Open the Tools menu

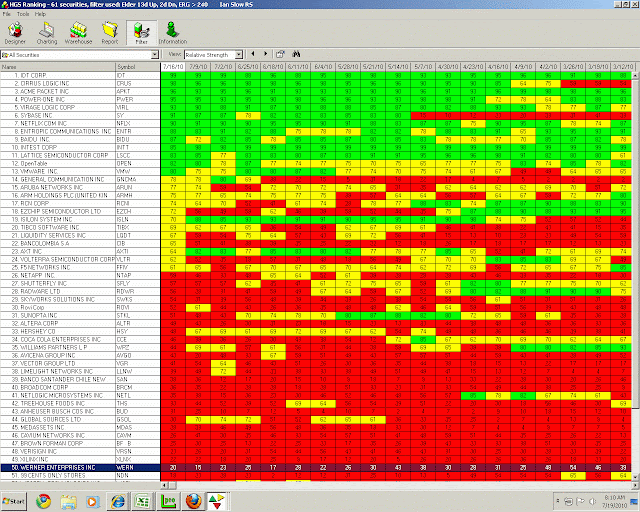(x=23, y=14)
